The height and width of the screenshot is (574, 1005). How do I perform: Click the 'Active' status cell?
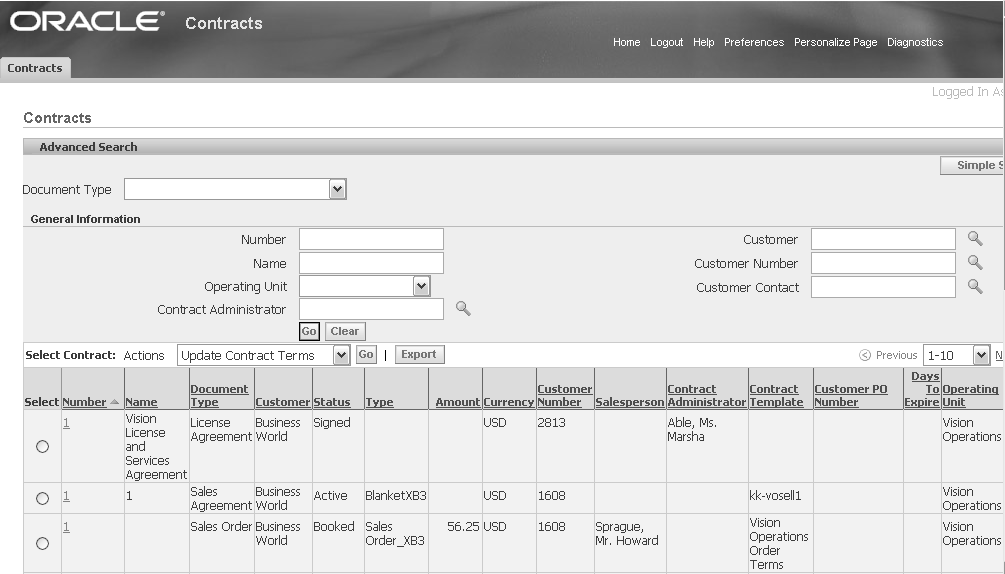(x=330, y=496)
